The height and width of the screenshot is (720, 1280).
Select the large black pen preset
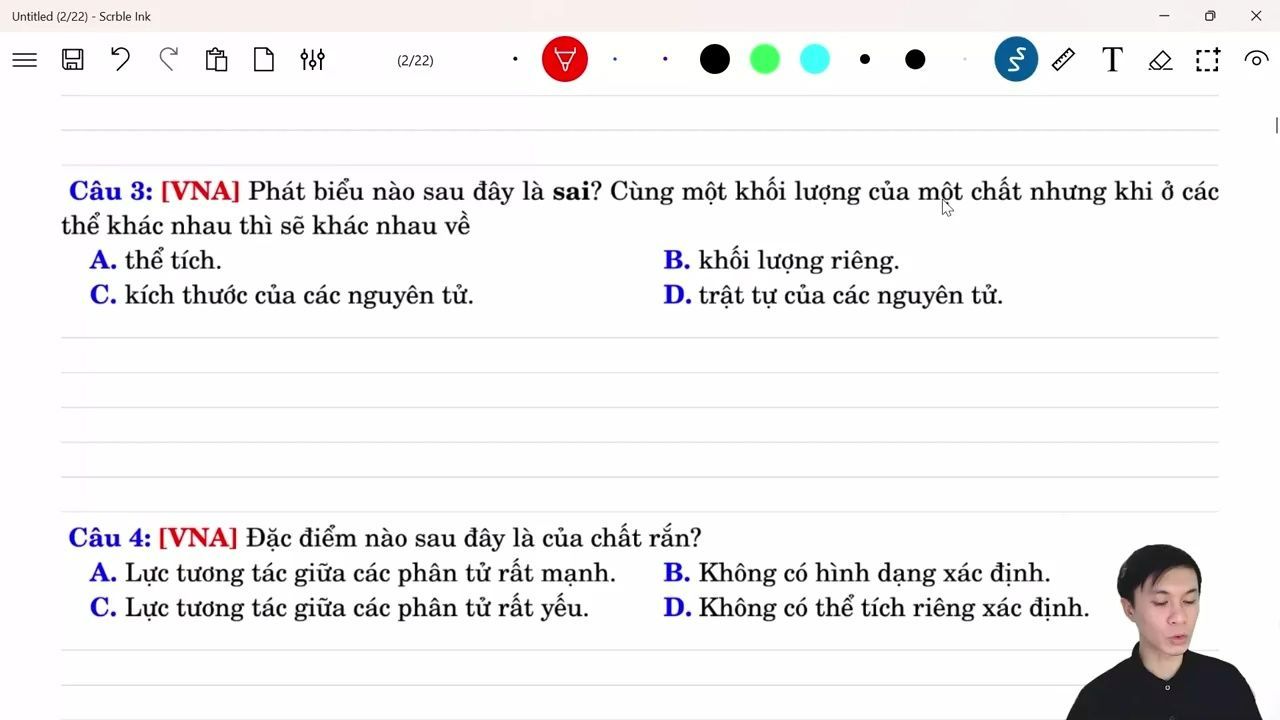point(715,60)
